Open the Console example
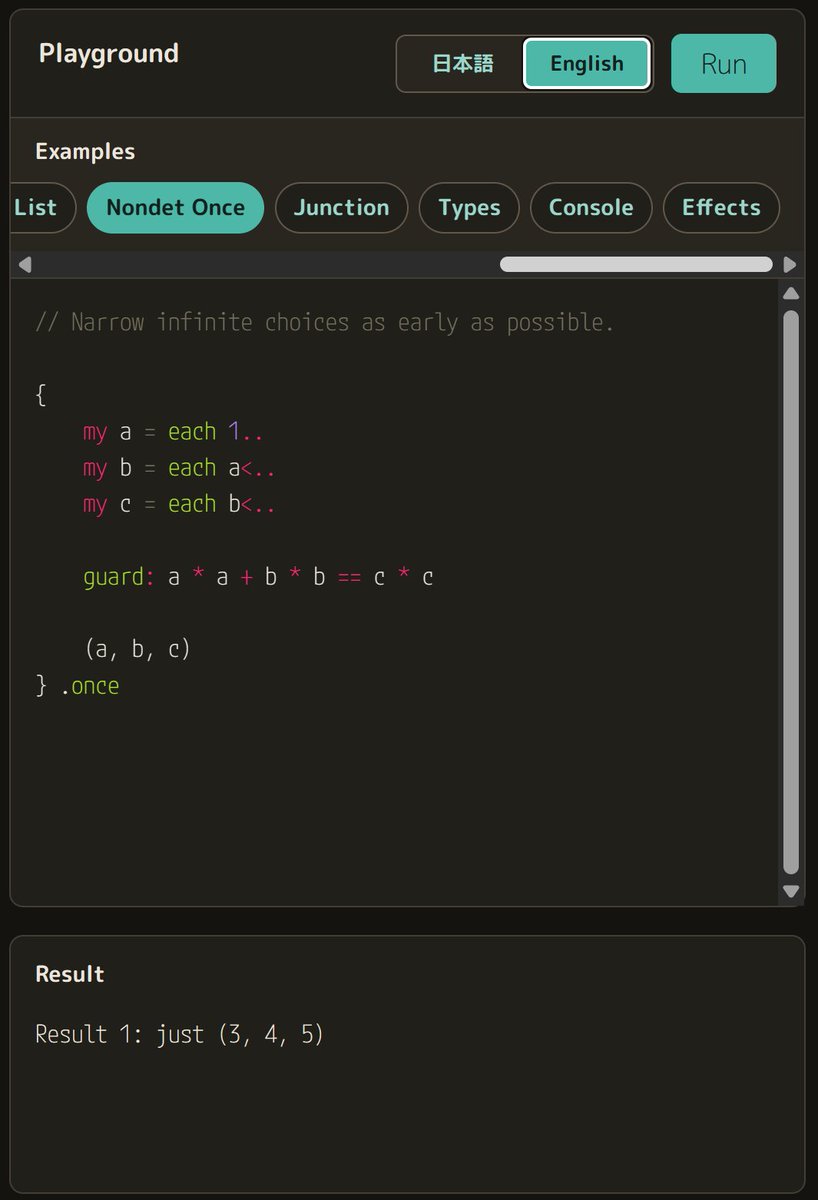818x1200 pixels. click(591, 208)
